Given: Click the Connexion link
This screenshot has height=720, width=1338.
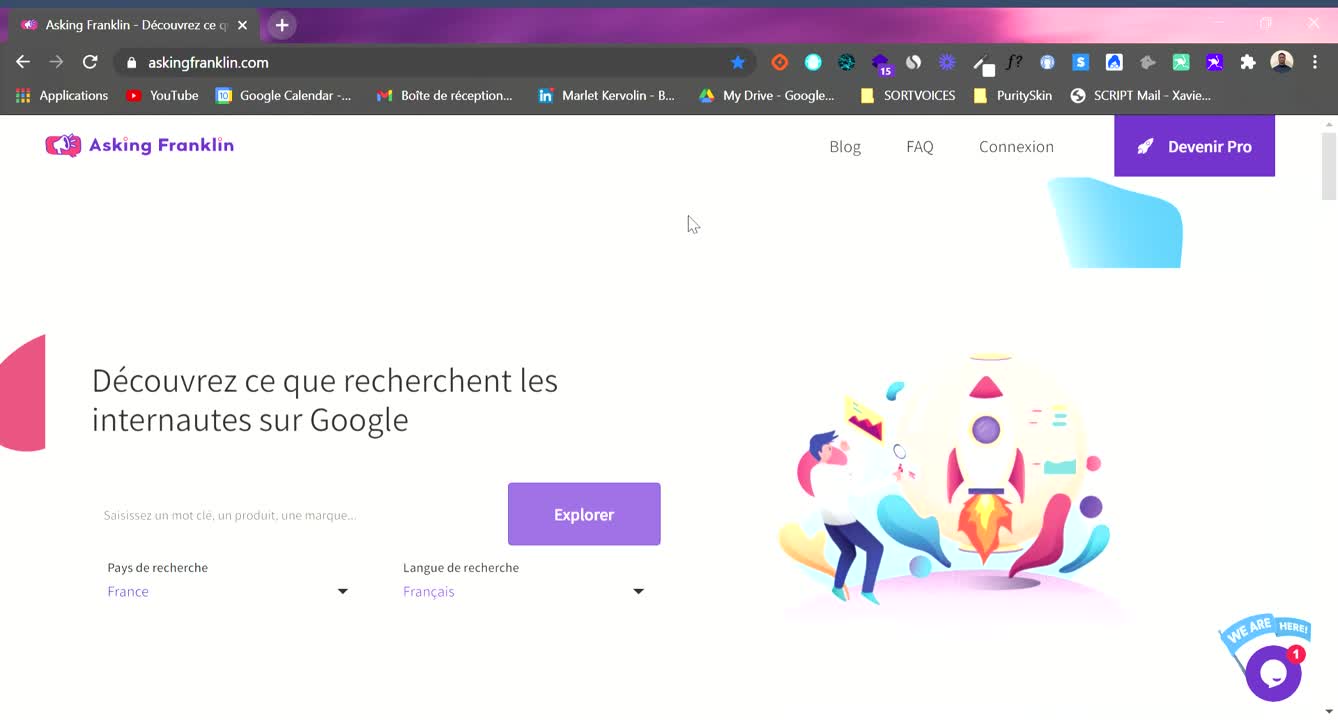Looking at the screenshot, I should pyautogui.click(x=1016, y=147).
